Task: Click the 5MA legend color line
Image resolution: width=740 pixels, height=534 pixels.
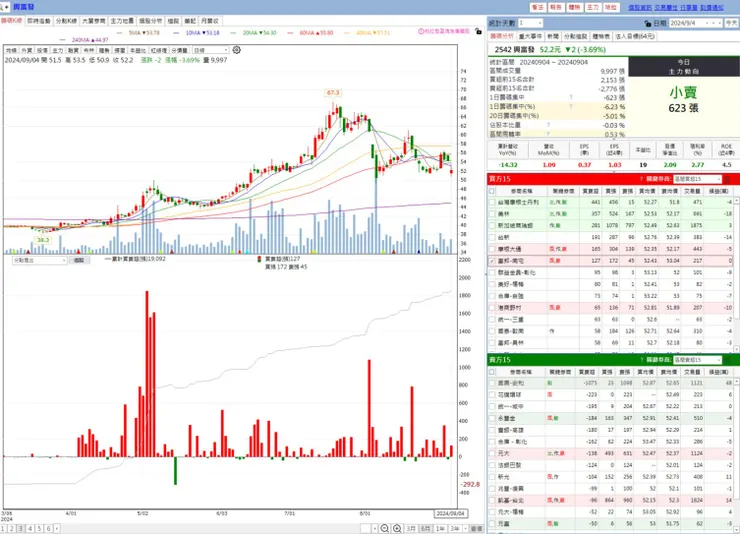Action: (x=119, y=33)
